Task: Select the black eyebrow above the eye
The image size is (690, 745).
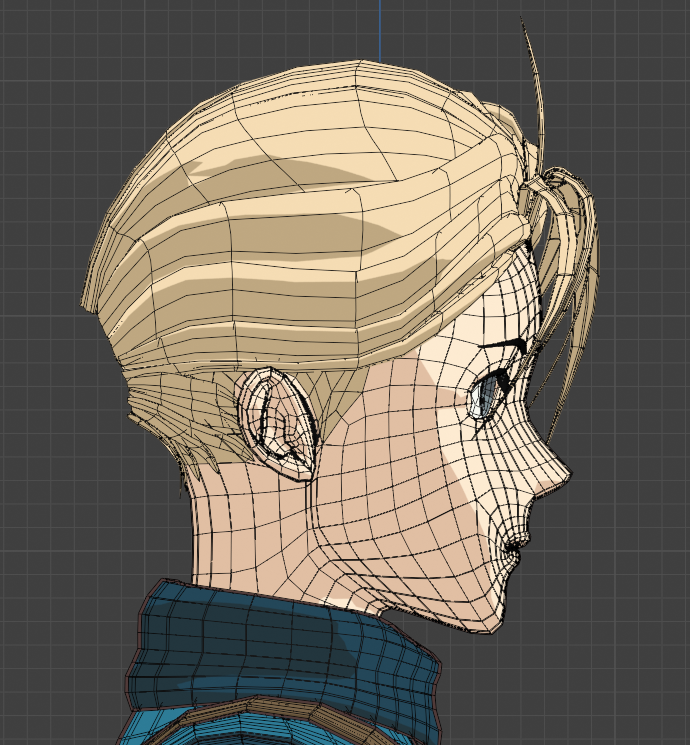Action: tap(505, 346)
